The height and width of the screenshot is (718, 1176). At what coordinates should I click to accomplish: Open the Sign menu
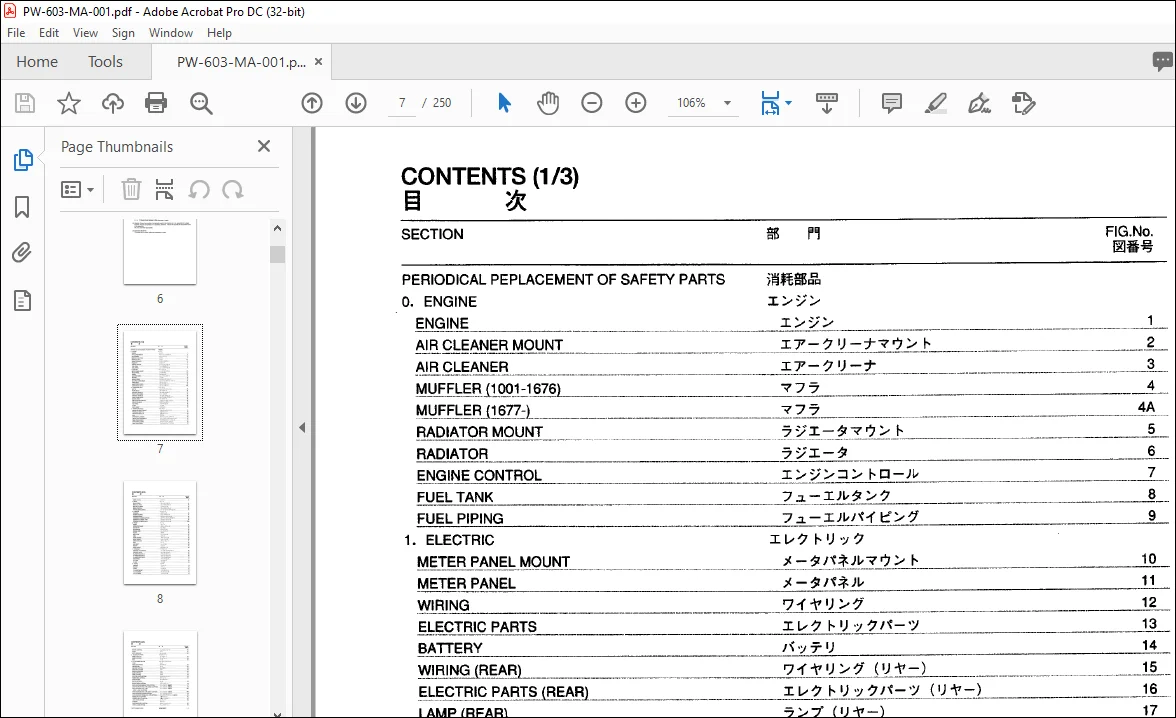[123, 33]
